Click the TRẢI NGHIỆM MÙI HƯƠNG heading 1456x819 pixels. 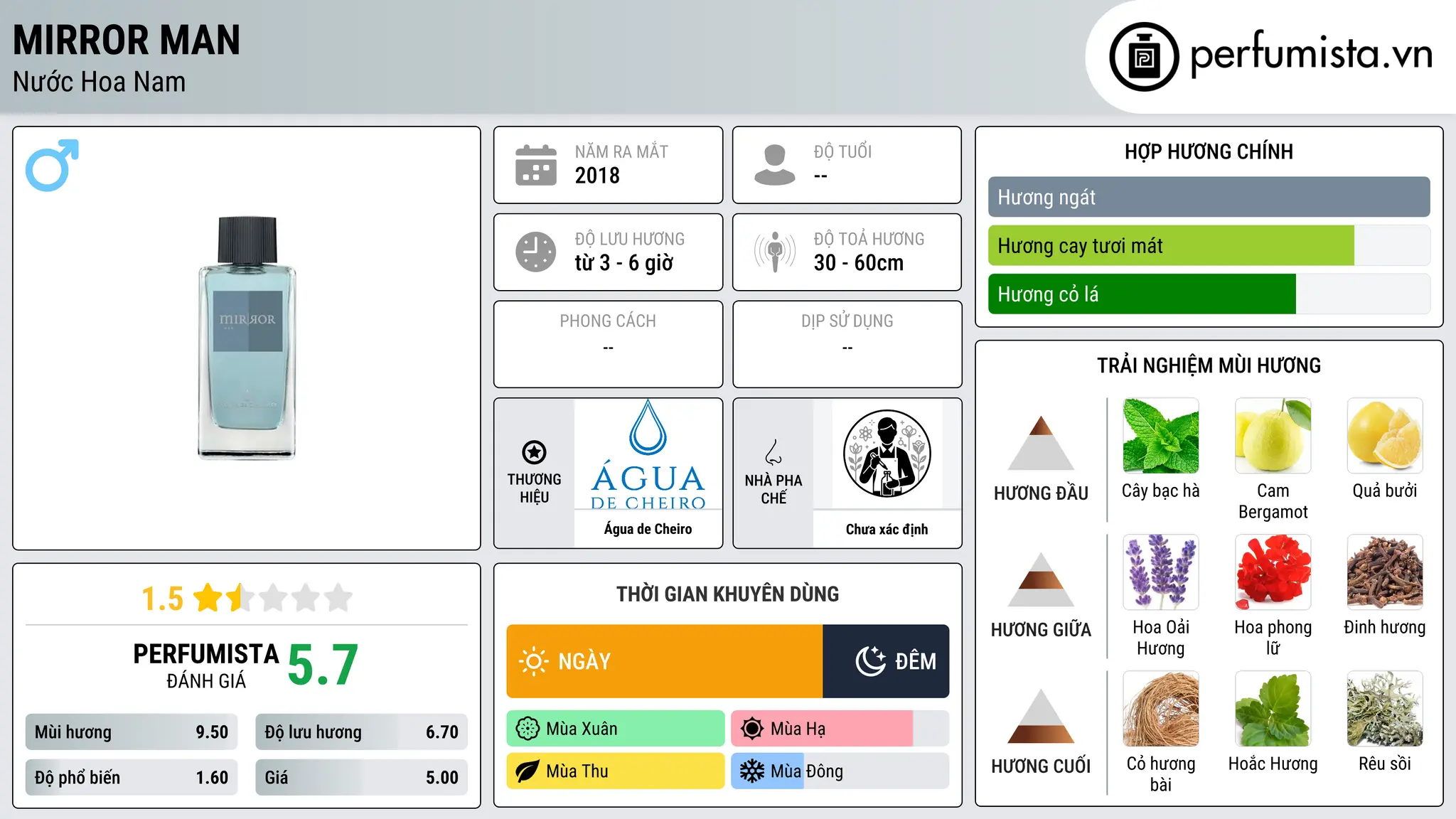(x=1209, y=365)
